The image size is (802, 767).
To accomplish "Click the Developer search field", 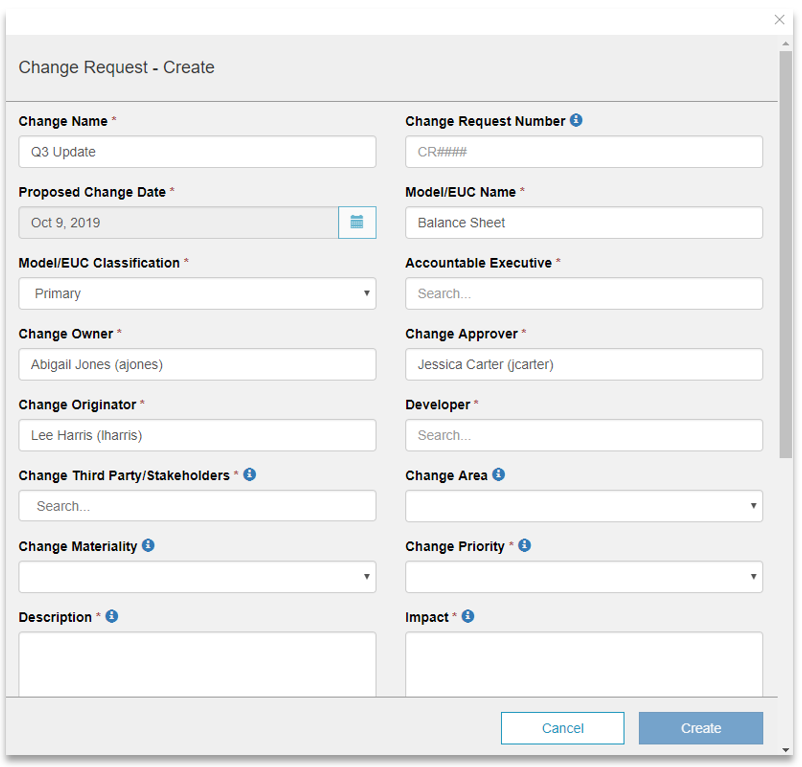I will coord(584,435).
